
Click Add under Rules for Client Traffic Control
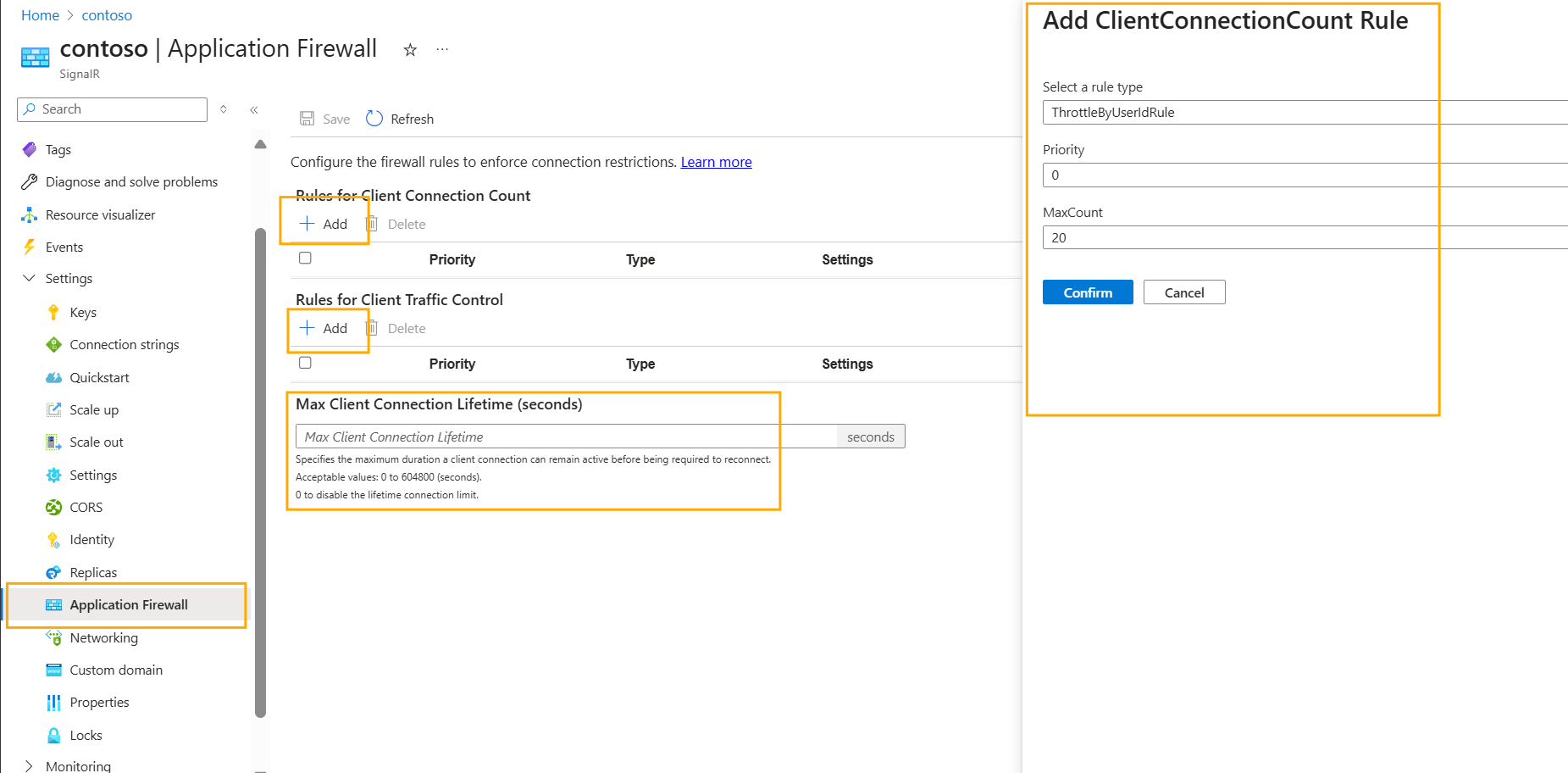(x=324, y=328)
